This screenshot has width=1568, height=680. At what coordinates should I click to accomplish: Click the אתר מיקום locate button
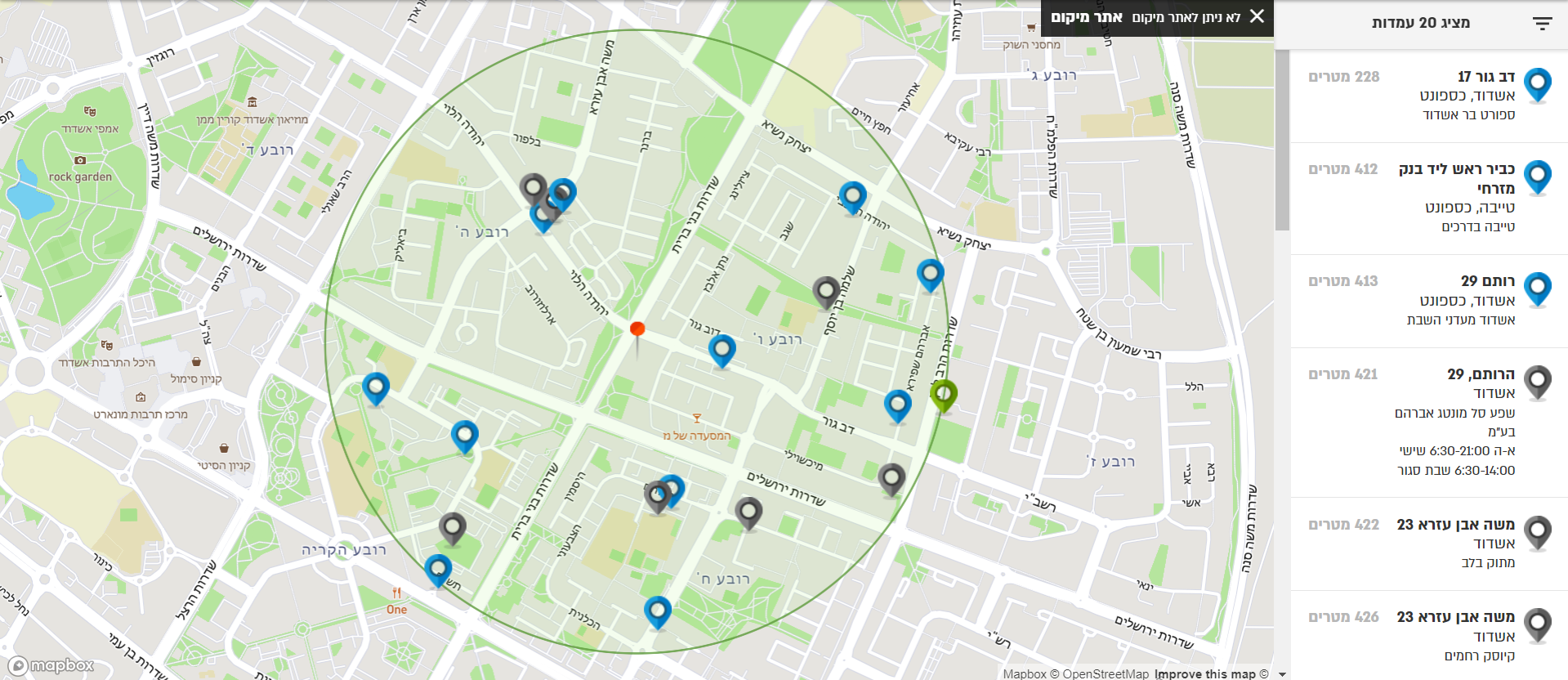click(1087, 17)
